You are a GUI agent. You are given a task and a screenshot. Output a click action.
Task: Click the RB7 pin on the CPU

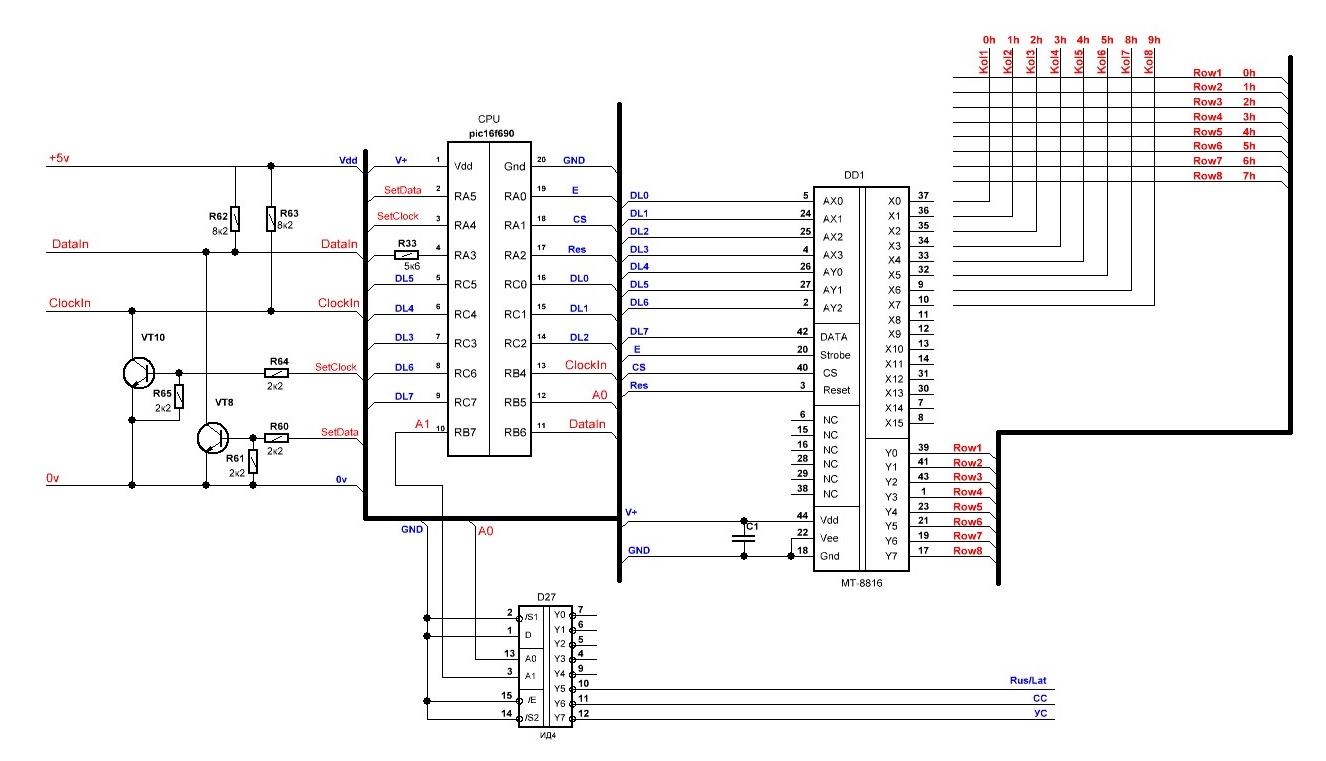click(x=467, y=432)
